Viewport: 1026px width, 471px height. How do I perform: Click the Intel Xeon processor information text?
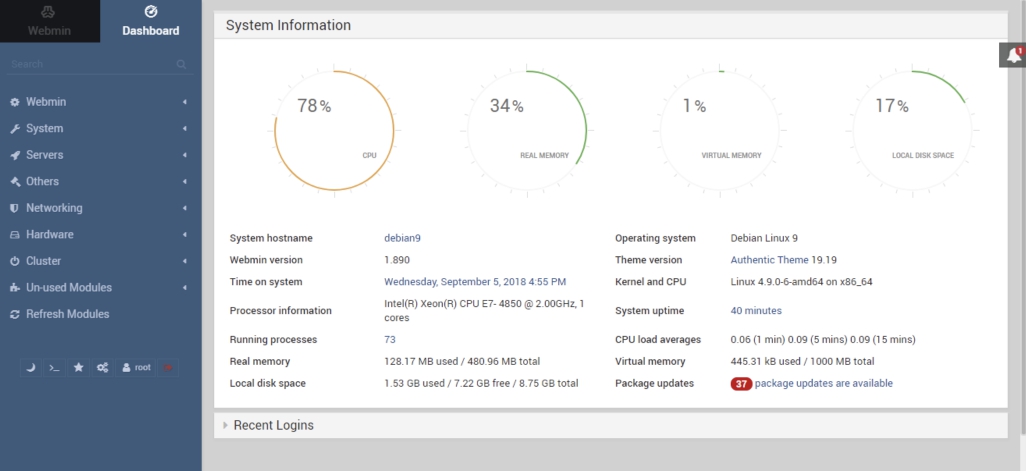pos(484,311)
